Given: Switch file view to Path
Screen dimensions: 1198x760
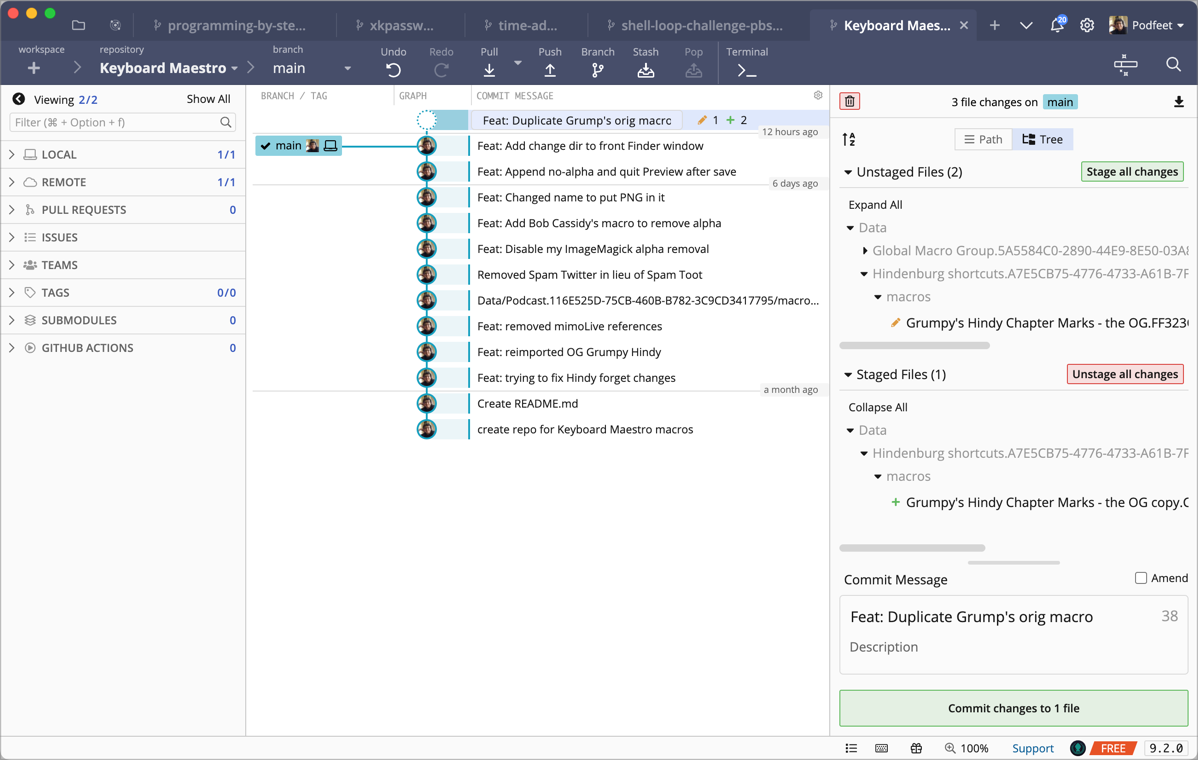Looking at the screenshot, I should pos(983,139).
